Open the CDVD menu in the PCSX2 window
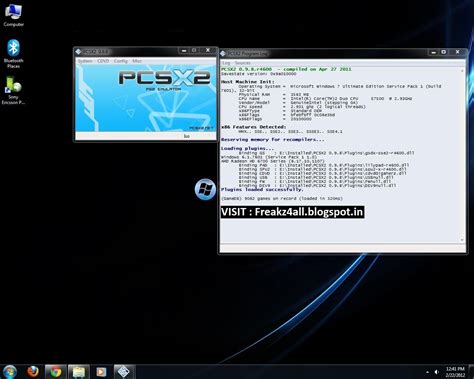 pos(103,61)
